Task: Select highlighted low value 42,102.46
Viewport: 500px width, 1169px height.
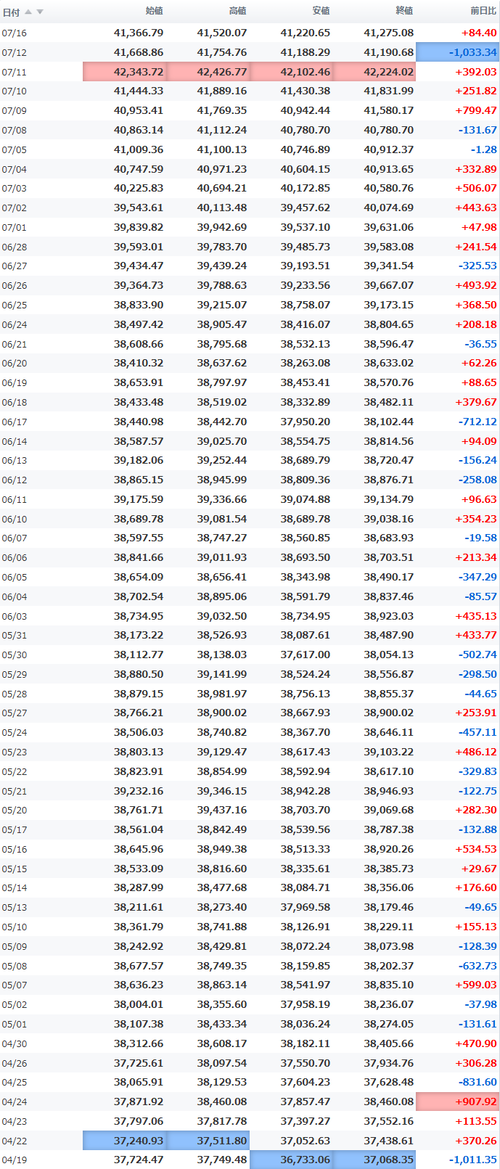Action: click(x=291, y=72)
